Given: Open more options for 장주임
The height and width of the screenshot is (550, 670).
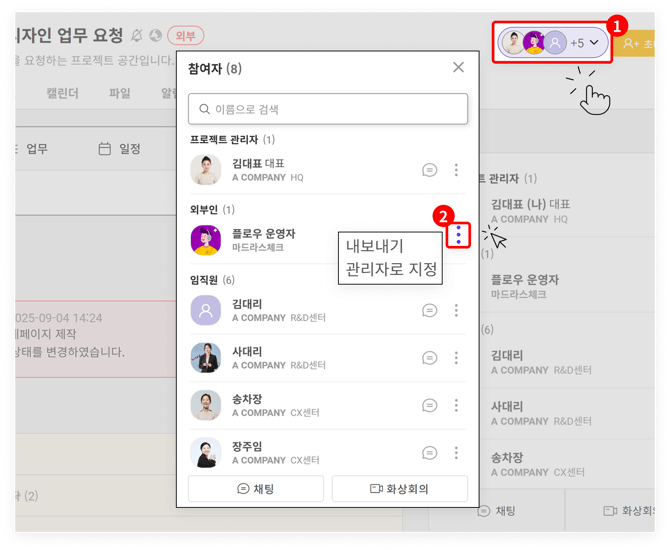Looking at the screenshot, I should [457, 452].
